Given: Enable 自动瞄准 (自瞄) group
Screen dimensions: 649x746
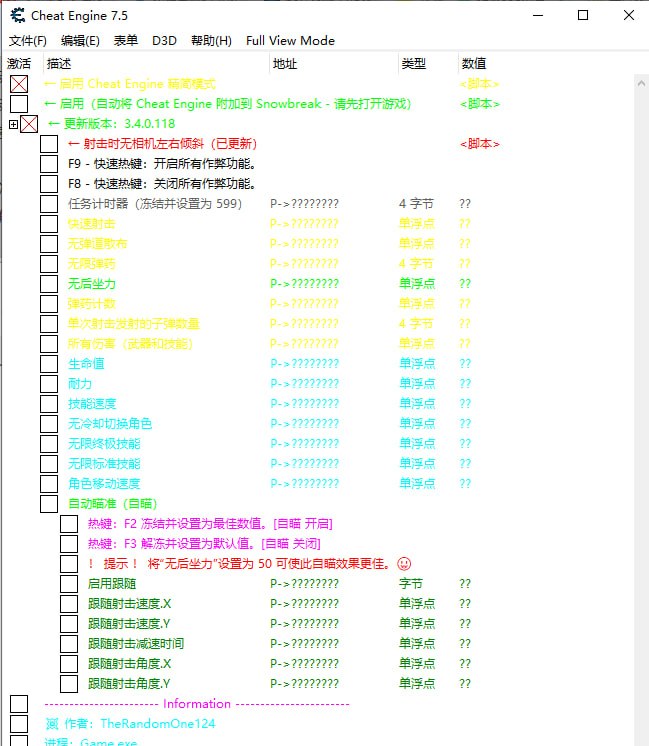Looking at the screenshot, I should [49, 504].
